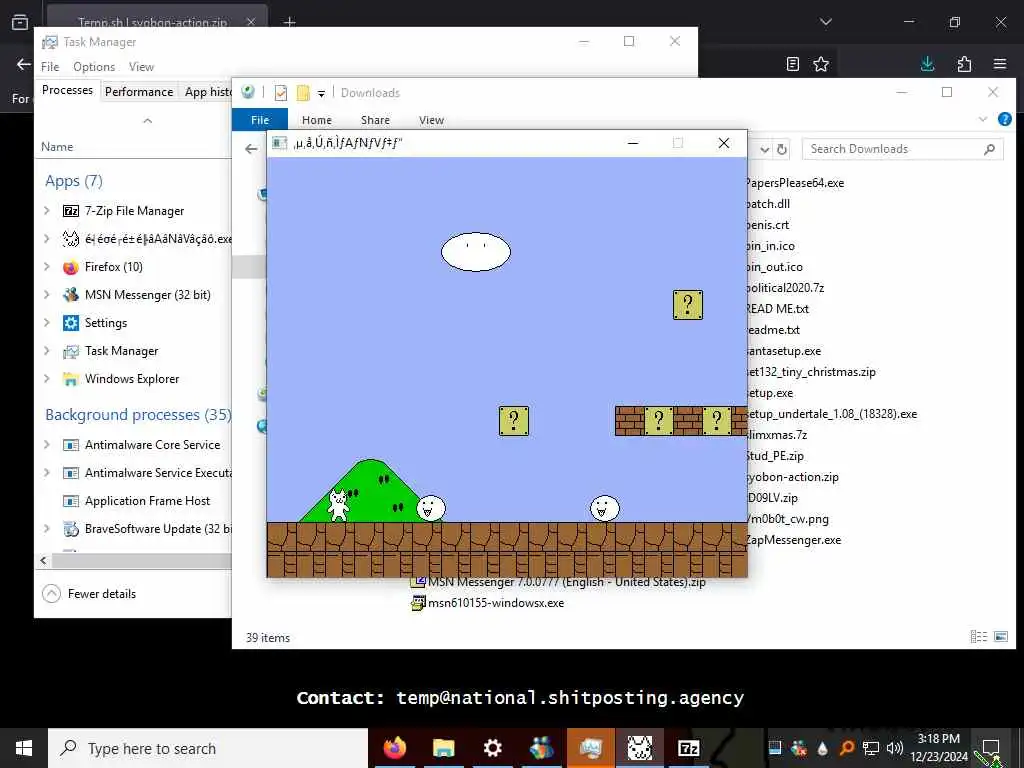Screen dimensions: 1024x768
Task: Click the water drop tray icon
Action: point(822,748)
